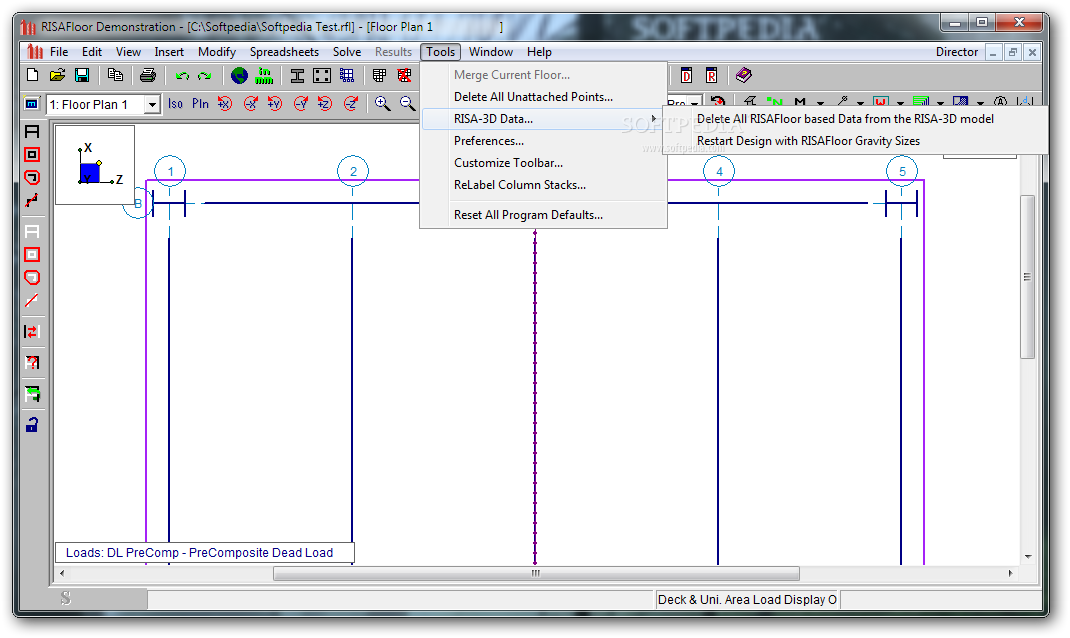Open dropdown arrow next to the red W icon
The image size is (1070, 638).
pos(900,104)
